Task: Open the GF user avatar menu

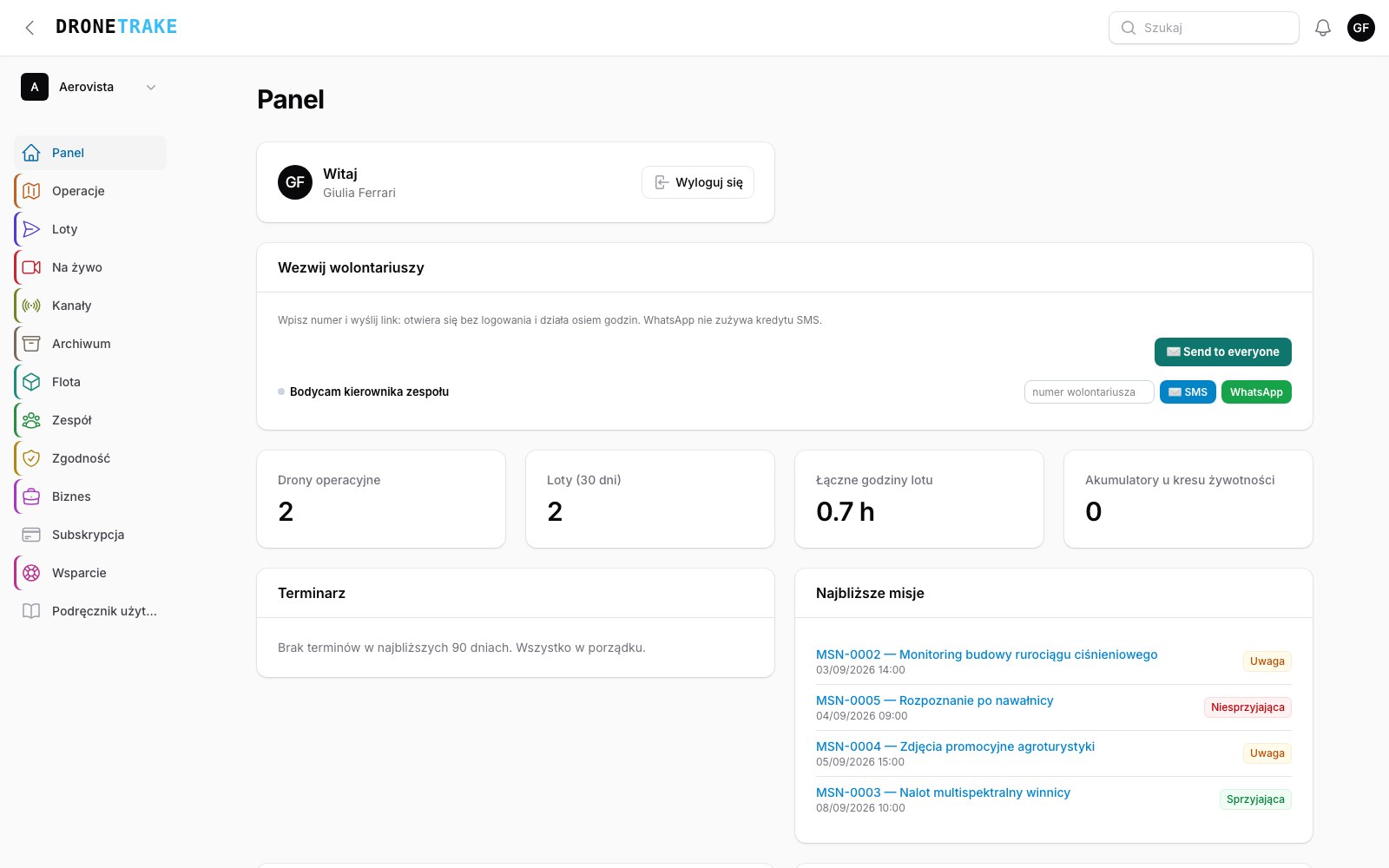Action: click(x=1361, y=28)
